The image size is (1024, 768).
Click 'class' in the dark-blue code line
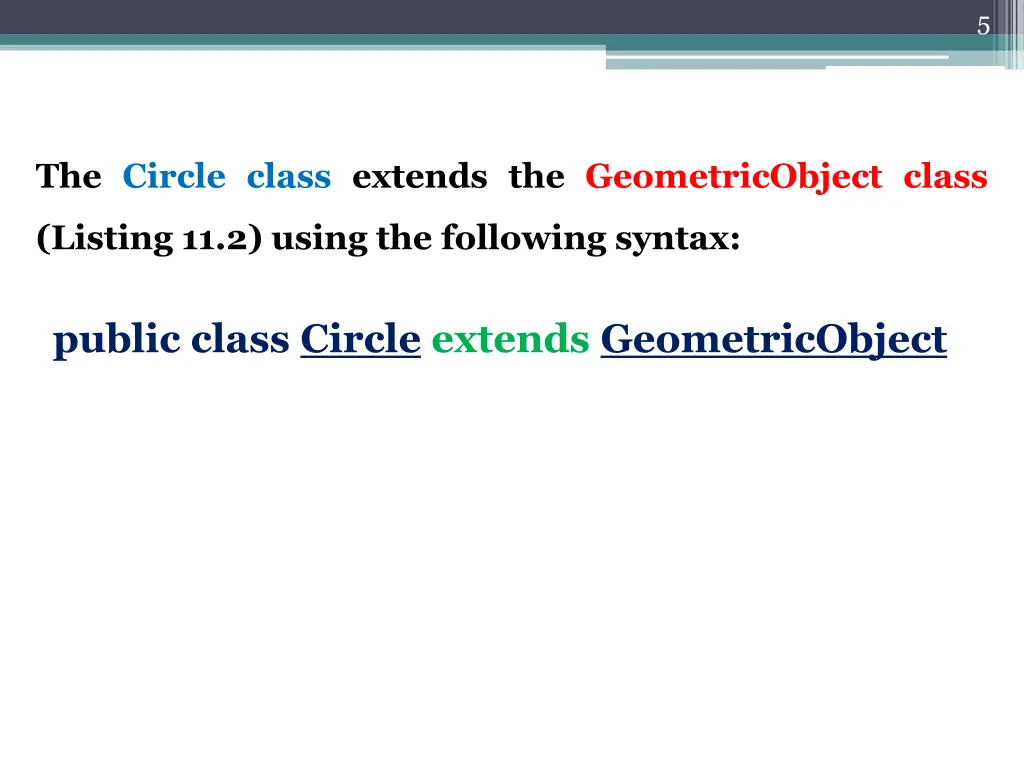(240, 339)
